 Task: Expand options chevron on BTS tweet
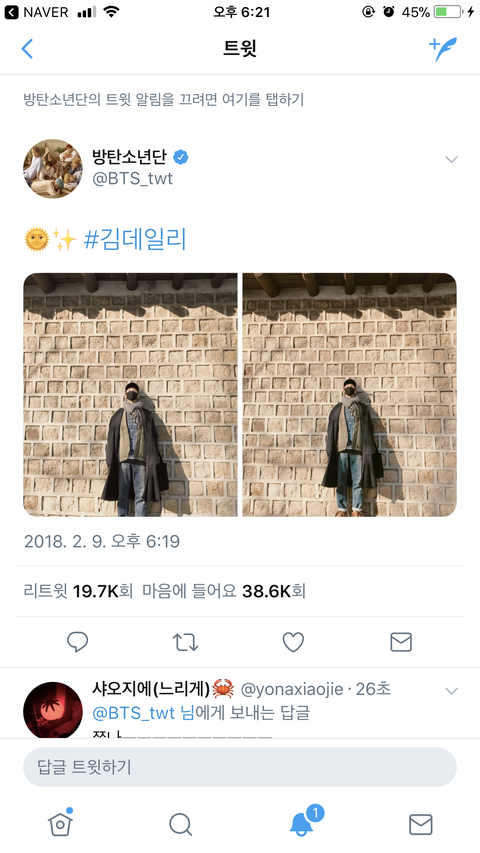[451, 159]
